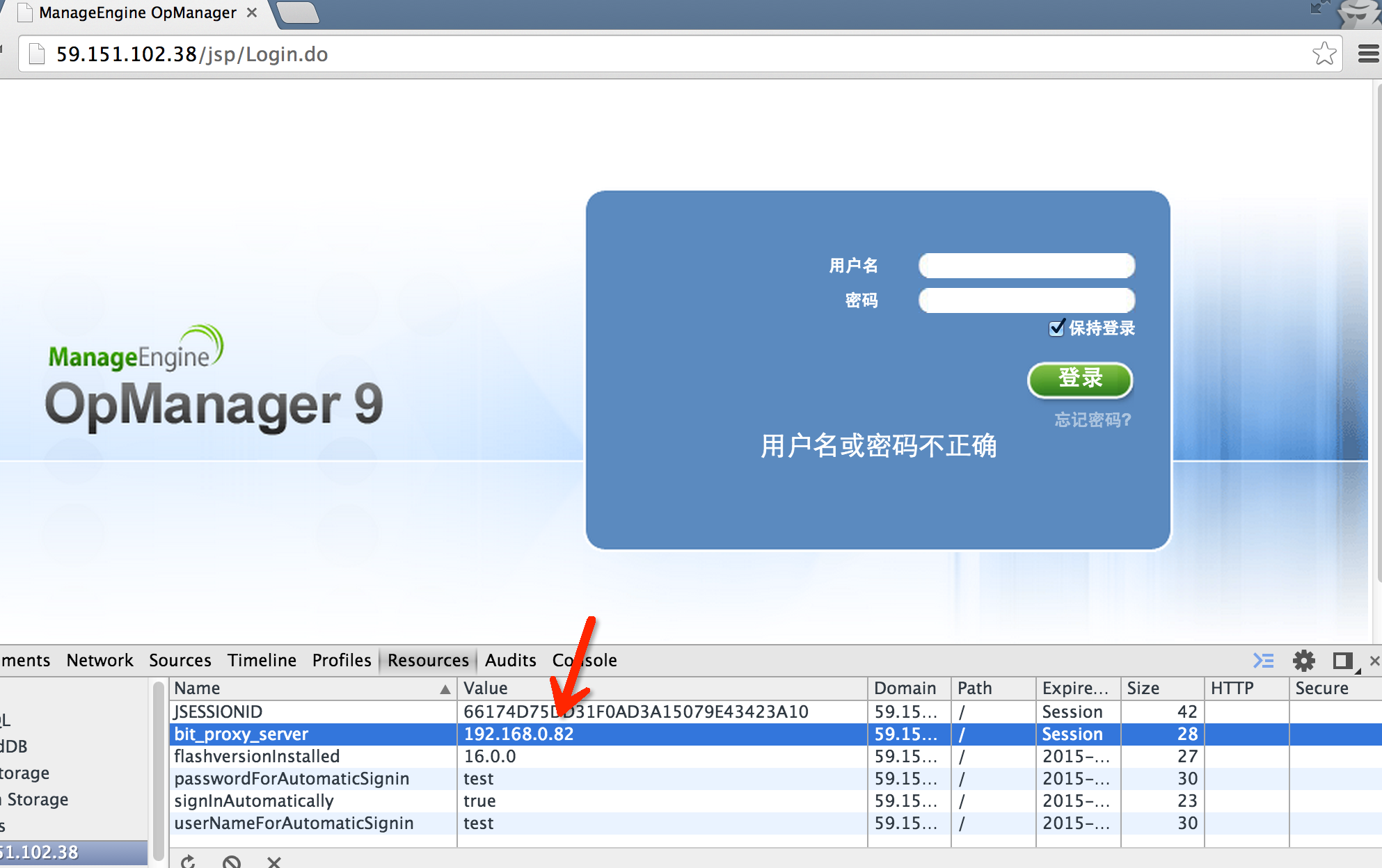Select the passwordForAutomaticSignin cookie row

(776, 778)
